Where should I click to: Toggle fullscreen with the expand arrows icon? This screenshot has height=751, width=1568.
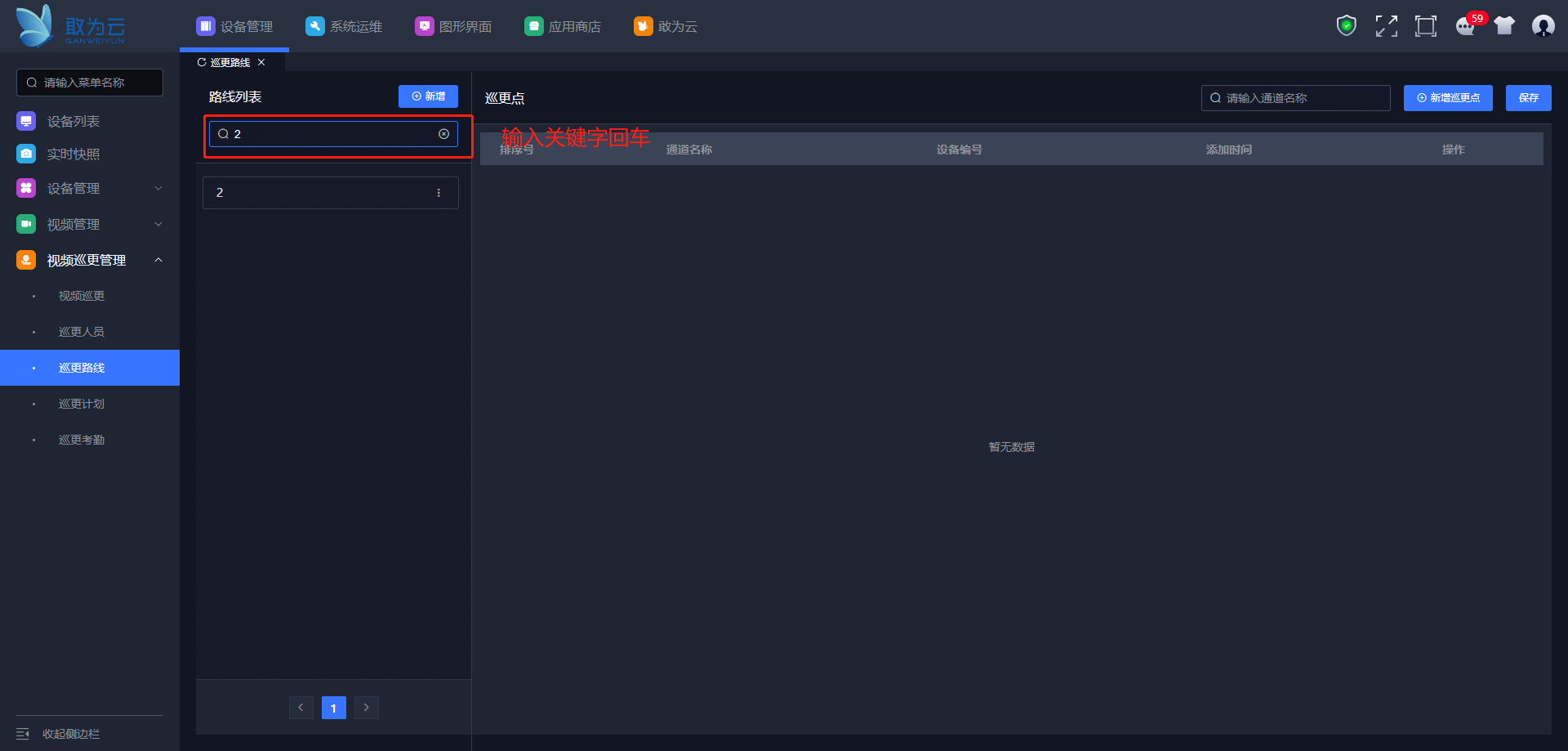pyautogui.click(x=1387, y=26)
